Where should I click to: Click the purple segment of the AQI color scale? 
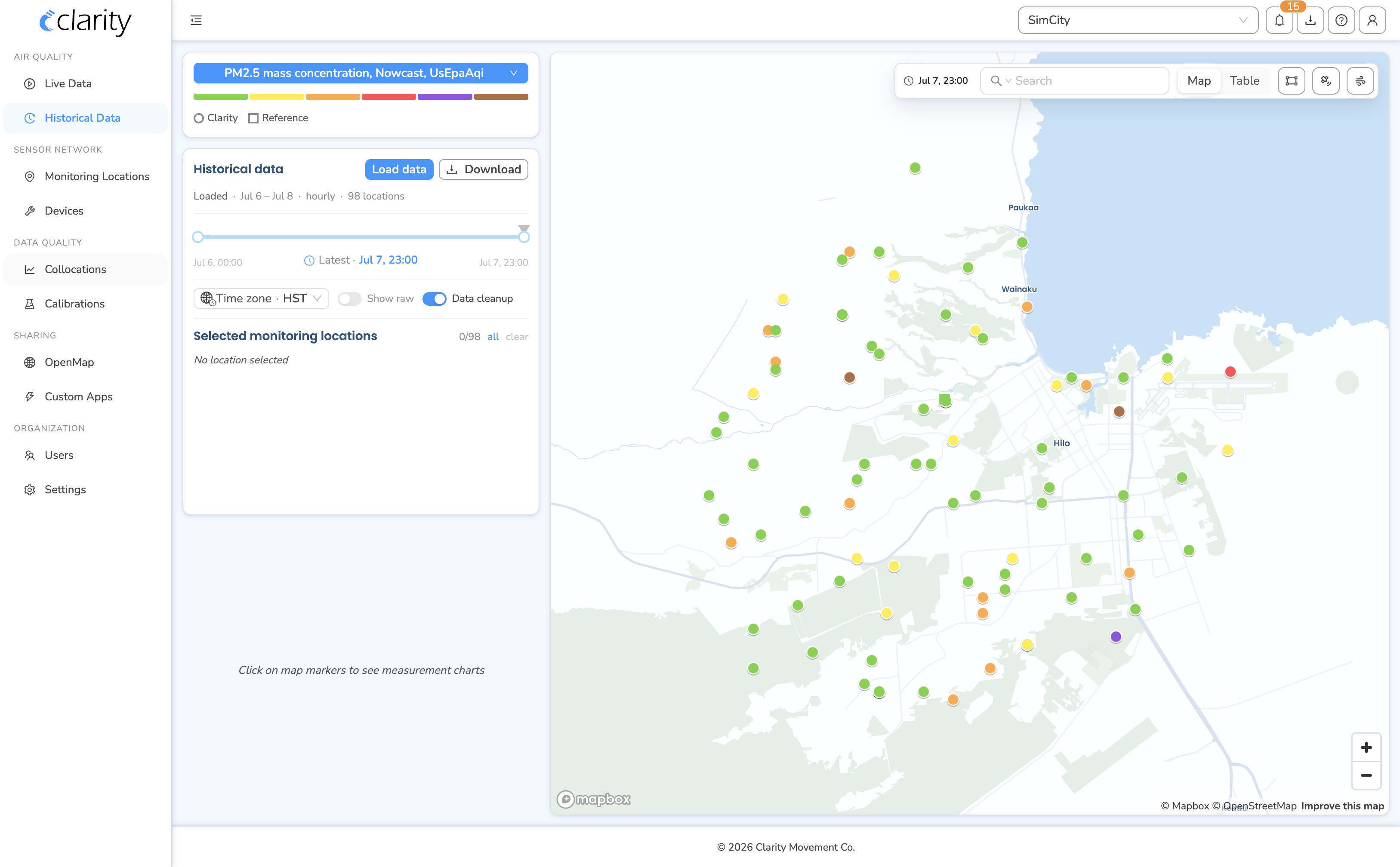[x=444, y=97]
